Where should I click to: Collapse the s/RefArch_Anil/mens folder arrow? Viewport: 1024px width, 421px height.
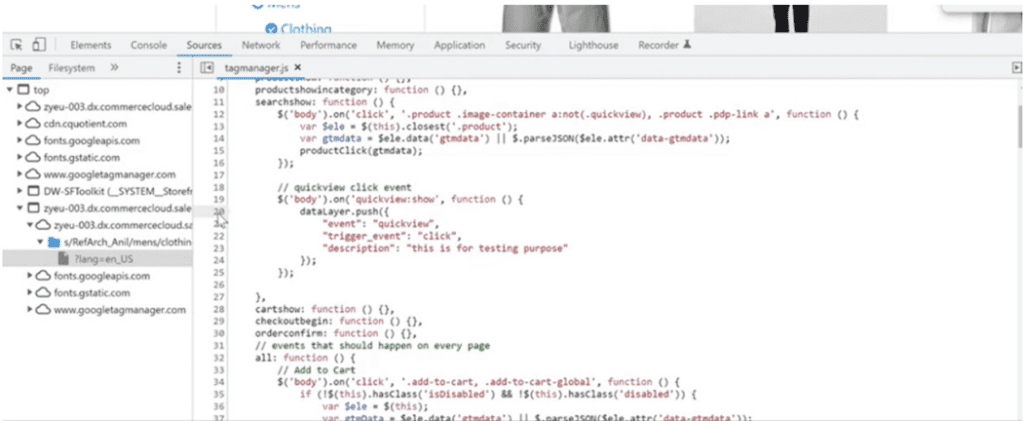click(40, 242)
